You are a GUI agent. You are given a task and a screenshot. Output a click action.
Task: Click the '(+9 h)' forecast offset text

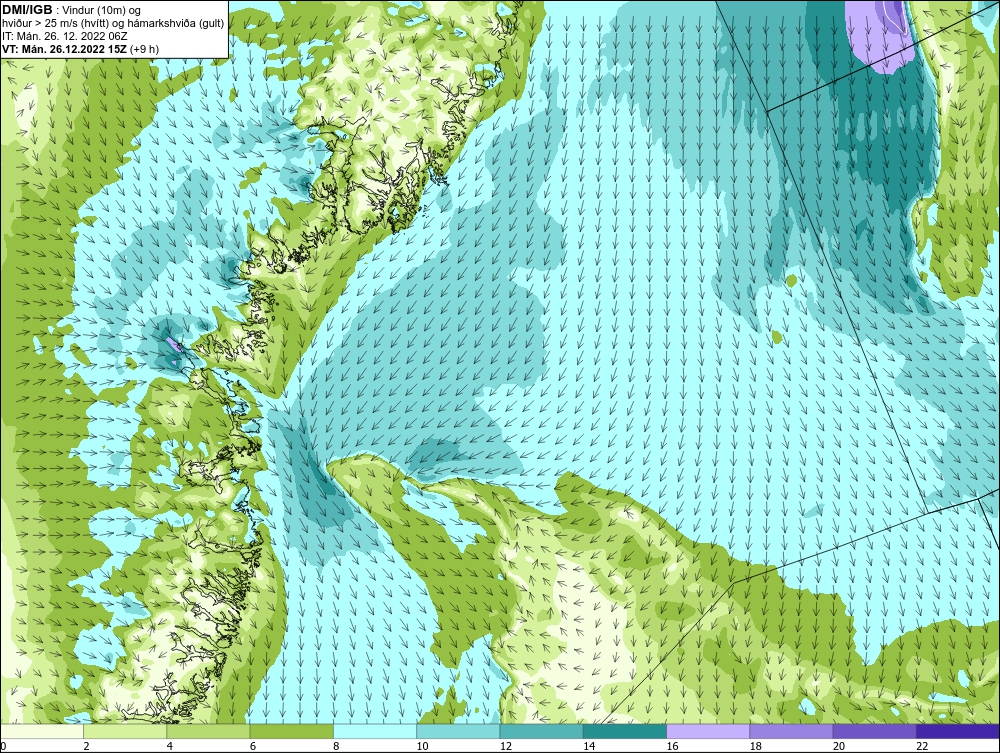[x=144, y=49]
